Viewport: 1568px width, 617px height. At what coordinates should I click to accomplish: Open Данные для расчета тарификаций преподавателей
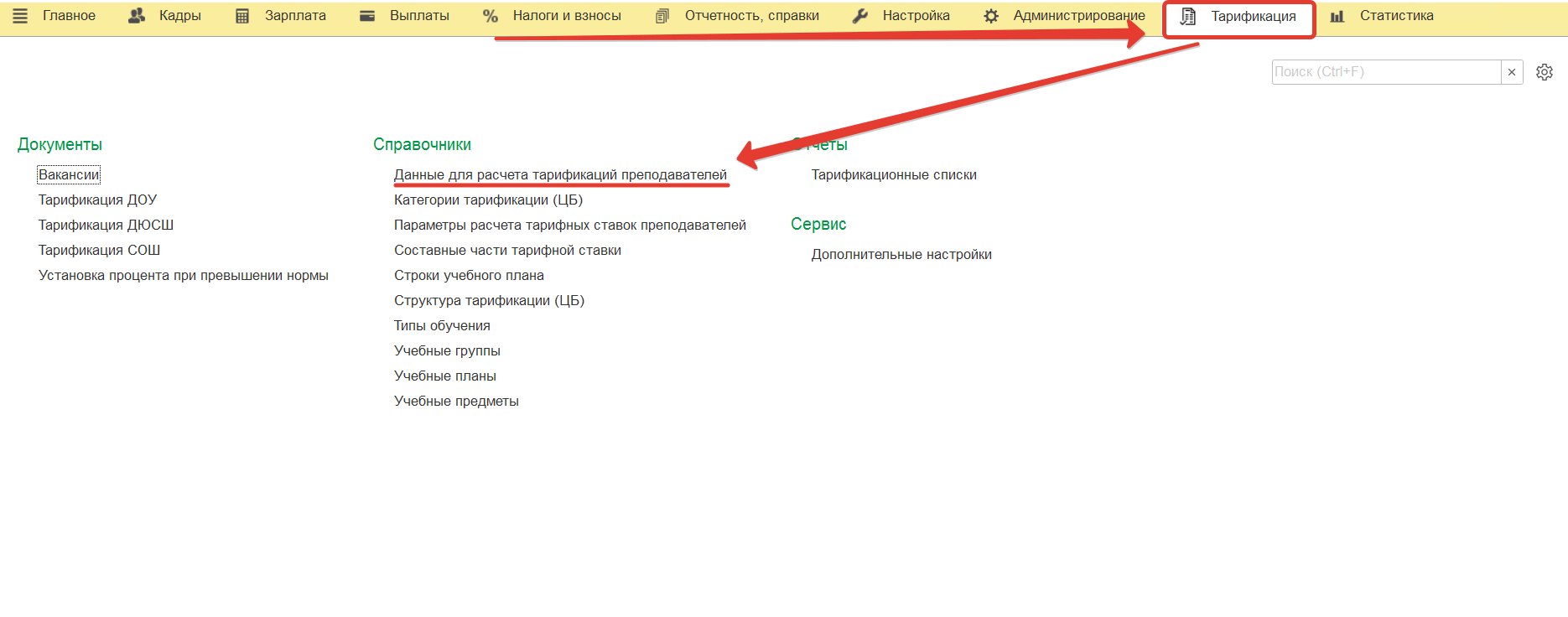[560, 174]
